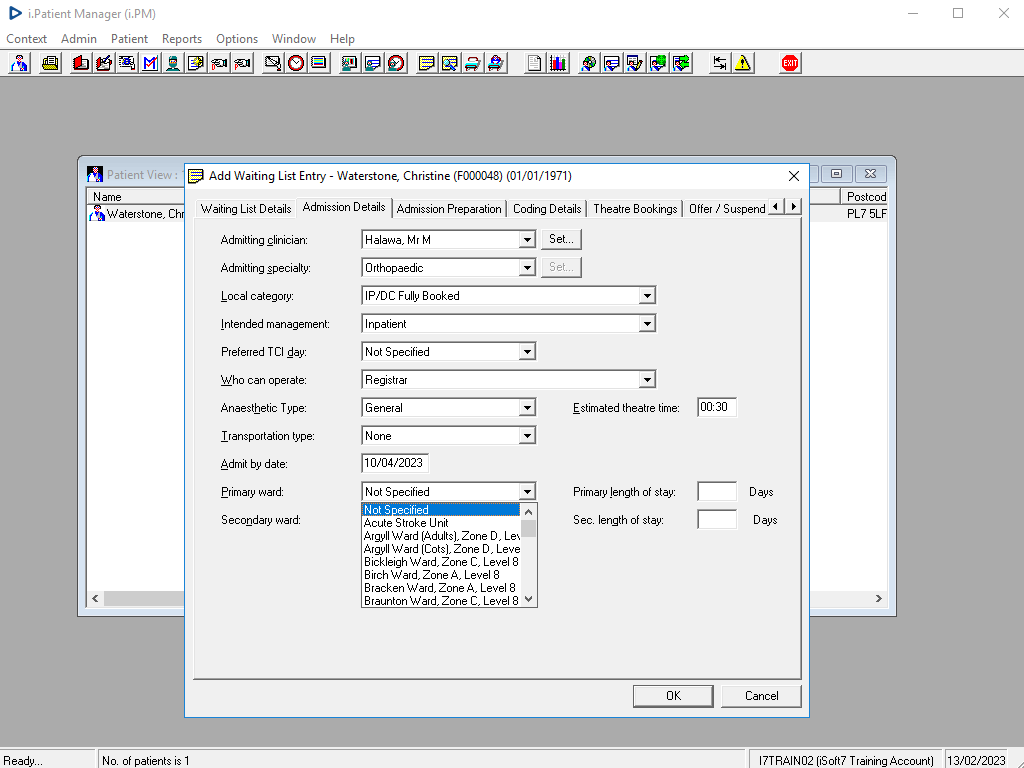Click the yellow typewriter toolbar icon

pos(50,63)
